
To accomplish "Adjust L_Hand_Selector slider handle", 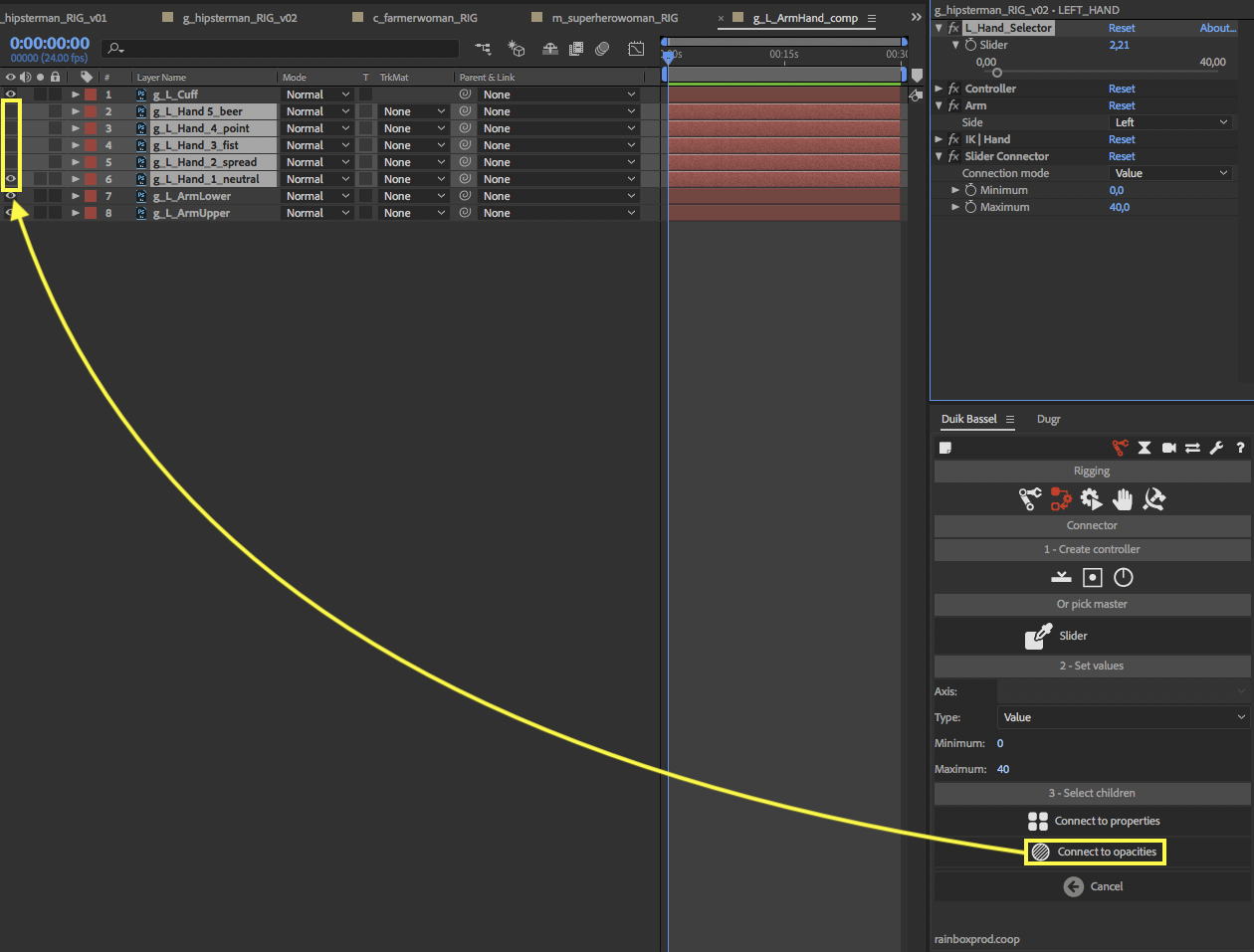I will point(997,73).
